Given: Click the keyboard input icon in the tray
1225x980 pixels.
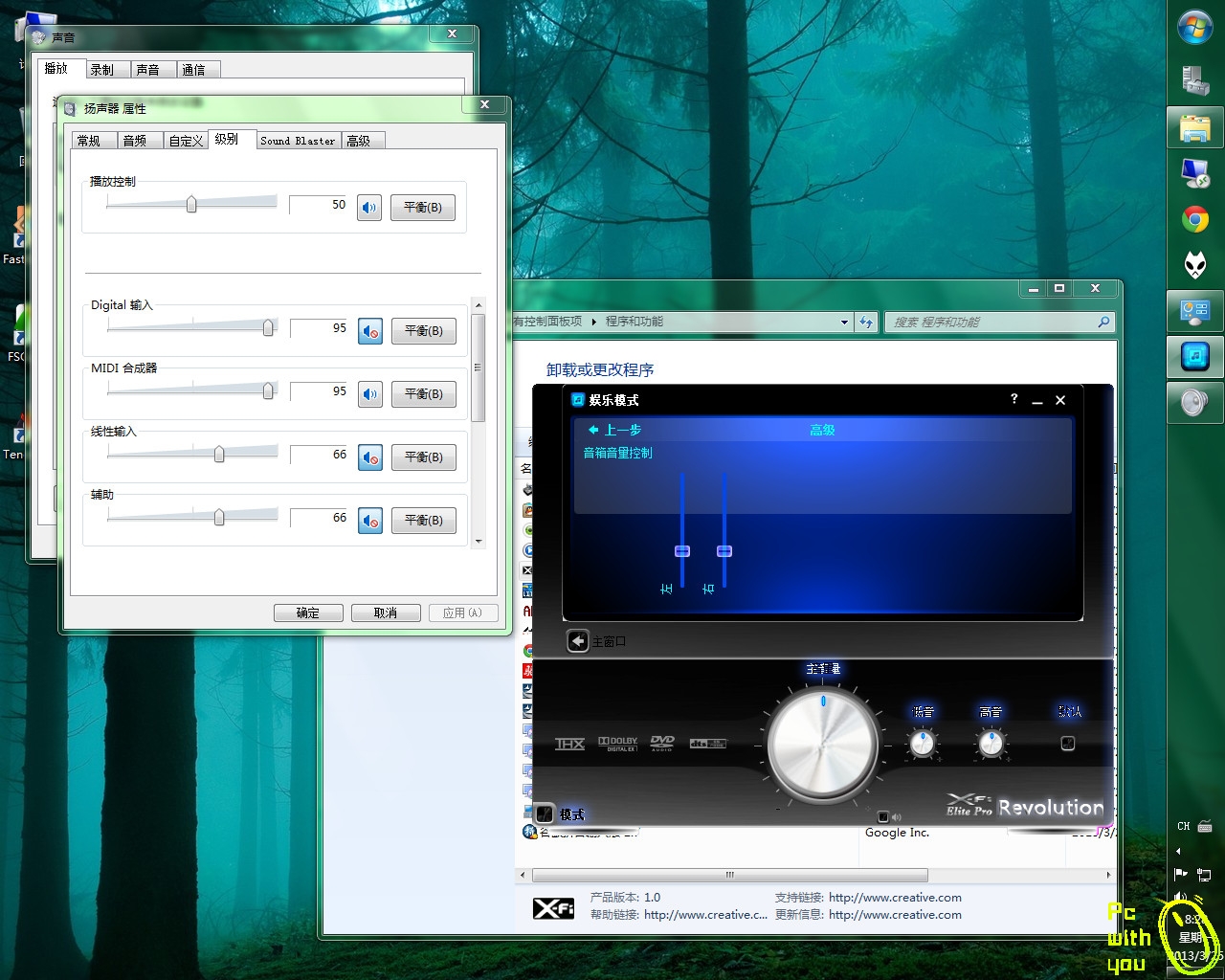Looking at the screenshot, I should tap(1205, 826).
